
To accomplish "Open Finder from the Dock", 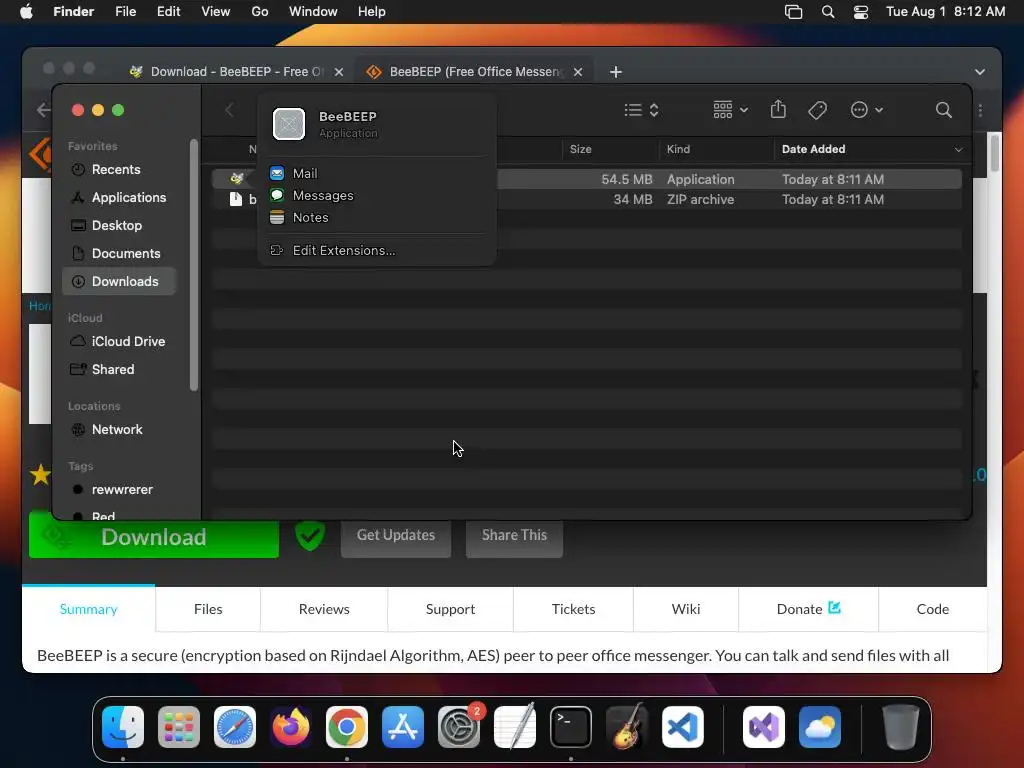I will point(123,727).
